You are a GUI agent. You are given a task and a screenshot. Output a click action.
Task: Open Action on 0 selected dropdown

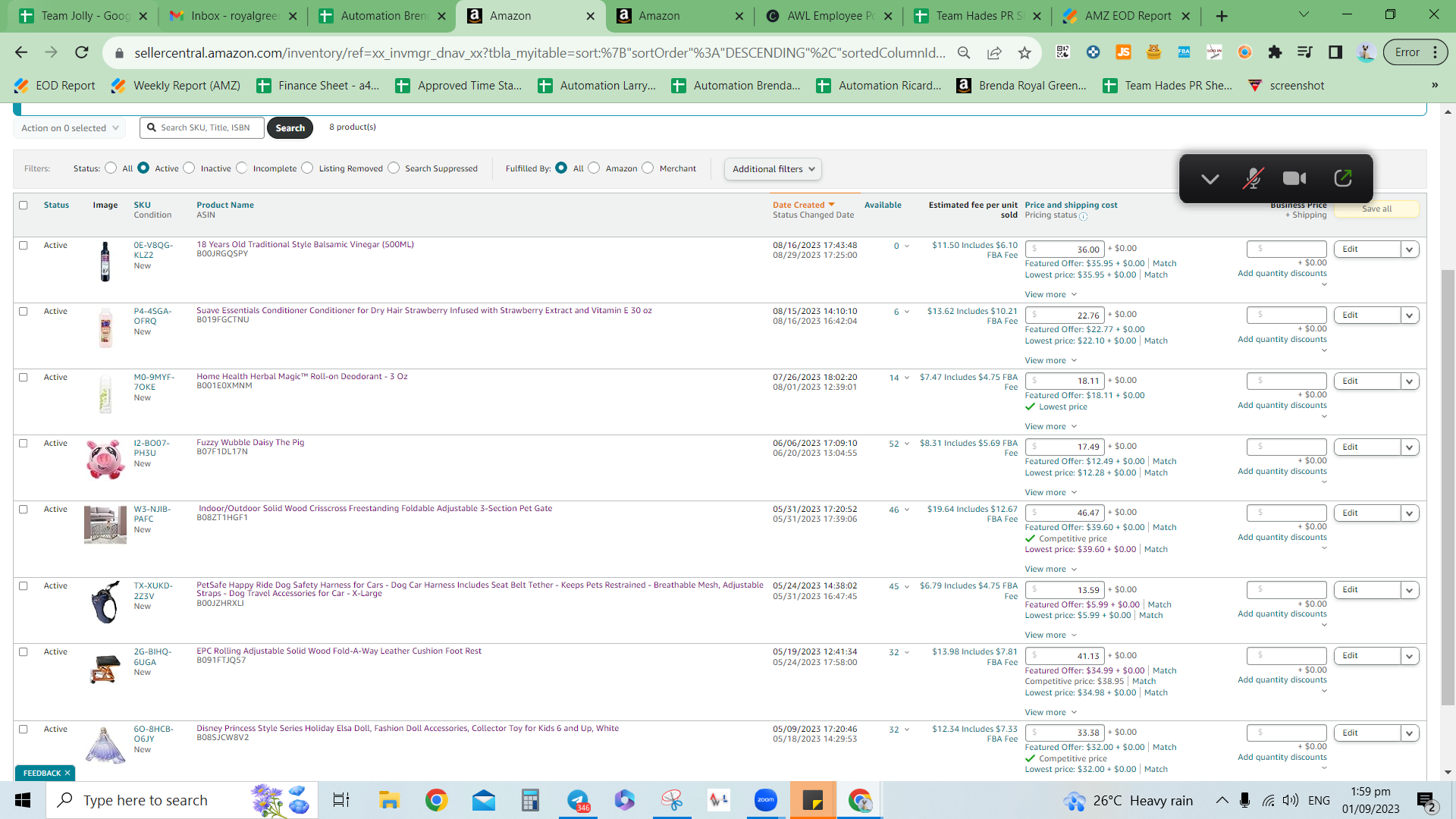[69, 128]
